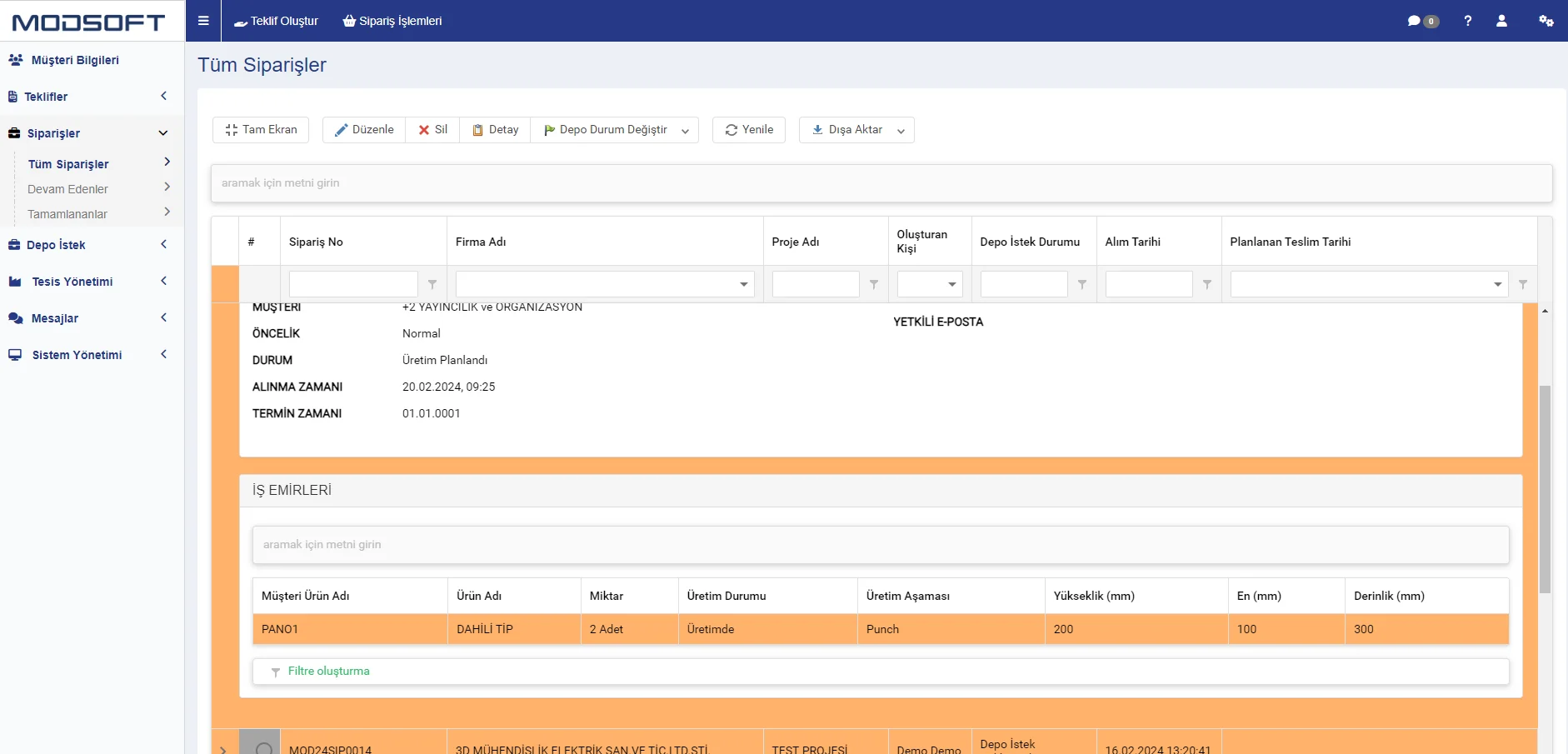Viewport: 1568px width, 754px height.
Task: Click the Punch production stage cell
Action: pyautogui.click(x=951, y=629)
